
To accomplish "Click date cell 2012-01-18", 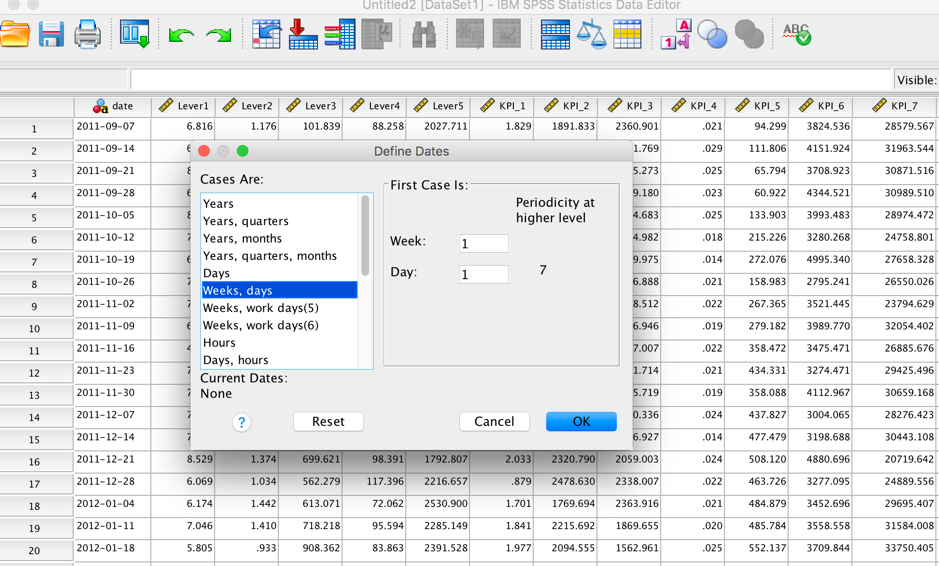I will pyautogui.click(x=113, y=548).
